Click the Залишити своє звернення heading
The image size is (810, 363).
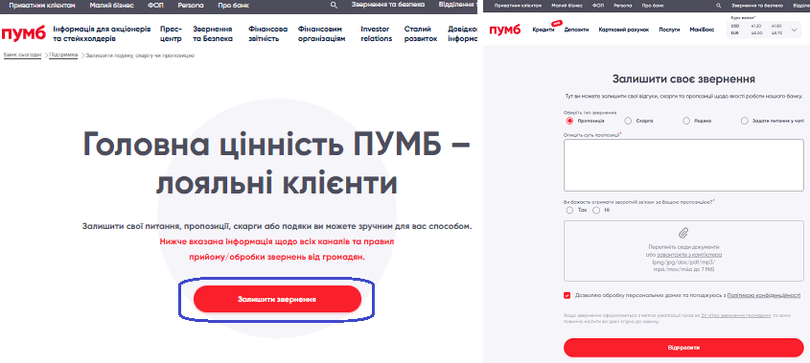pyautogui.click(x=683, y=79)
